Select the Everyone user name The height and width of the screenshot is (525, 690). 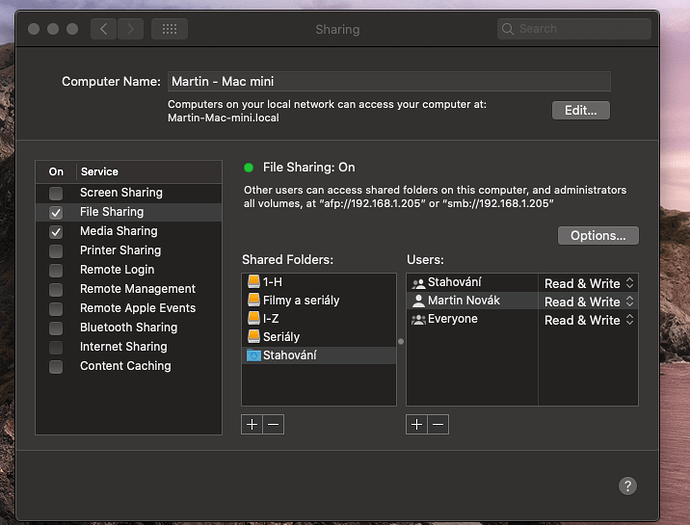452,319
